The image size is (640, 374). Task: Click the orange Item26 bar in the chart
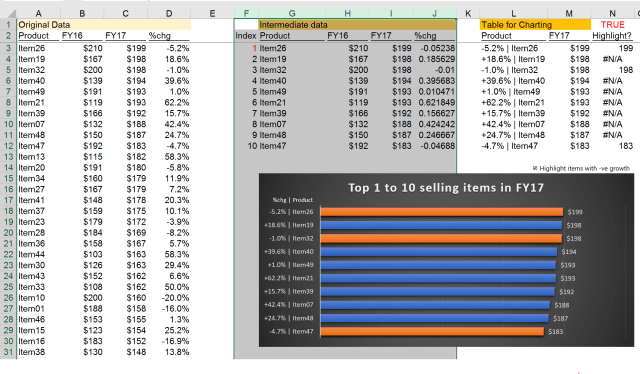tap(442, 211)
